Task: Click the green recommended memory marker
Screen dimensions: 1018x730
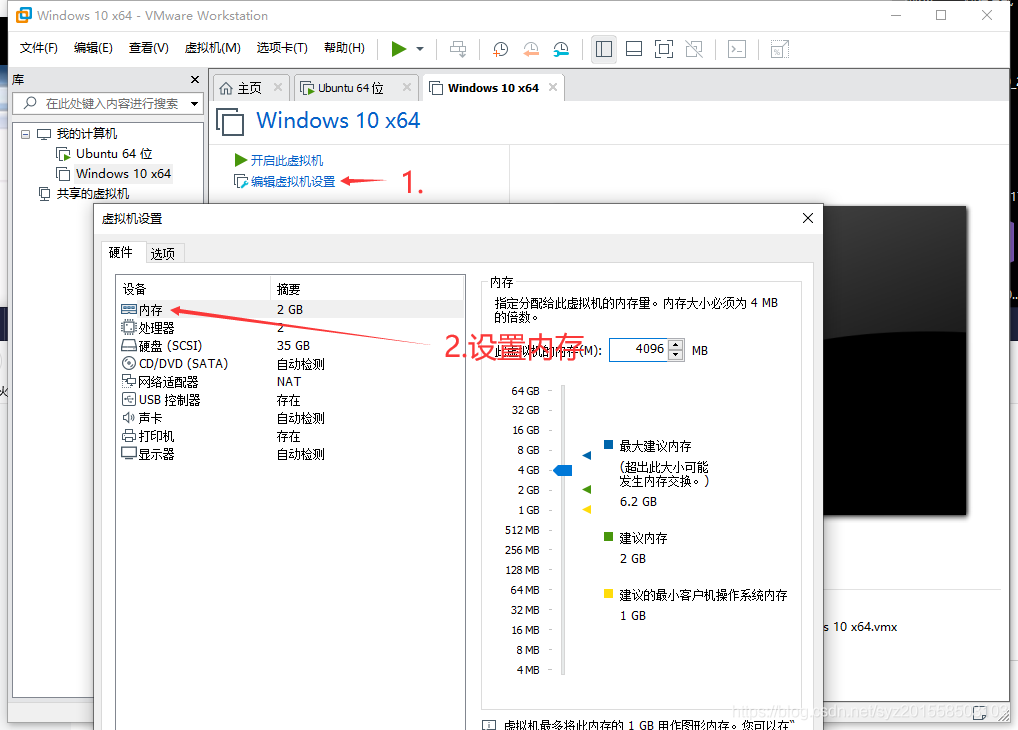Action: [x=587, y=489]
